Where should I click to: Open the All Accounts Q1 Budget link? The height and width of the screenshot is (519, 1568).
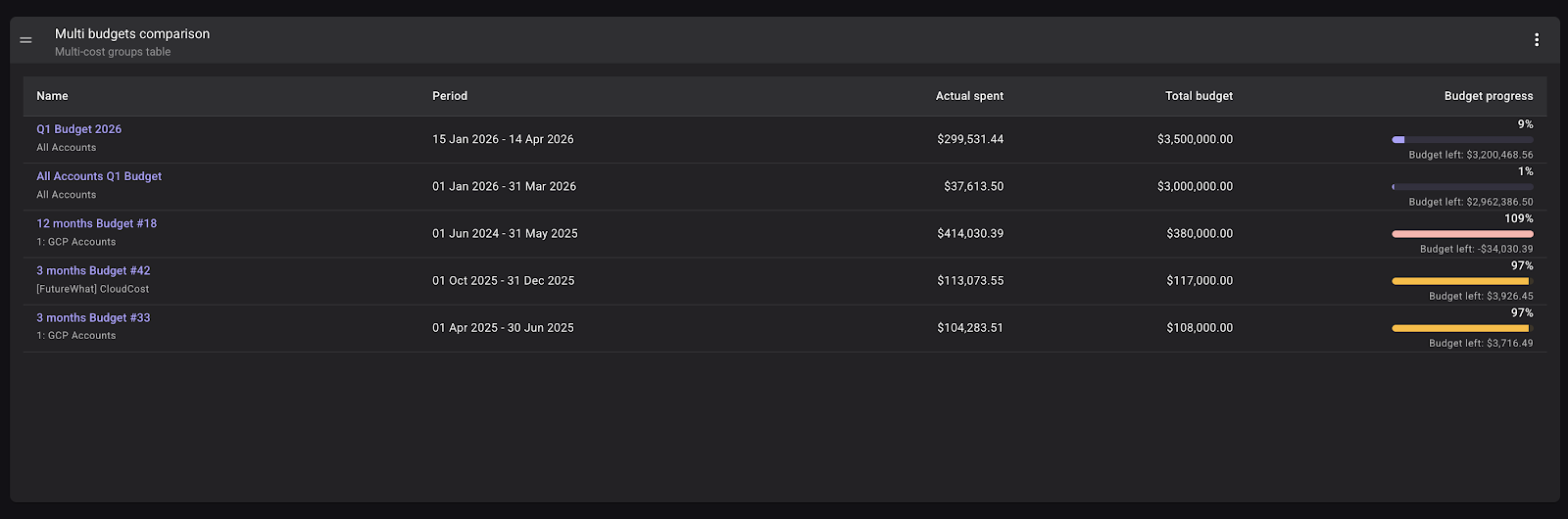[99, 176]
